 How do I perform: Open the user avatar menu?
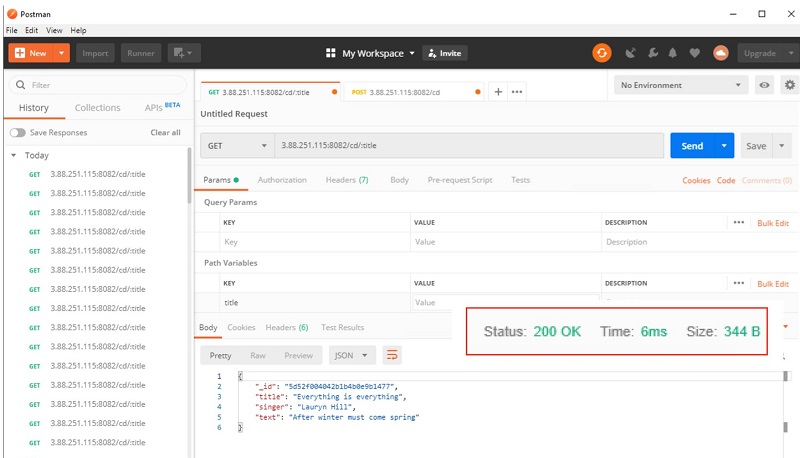(720, 53)
